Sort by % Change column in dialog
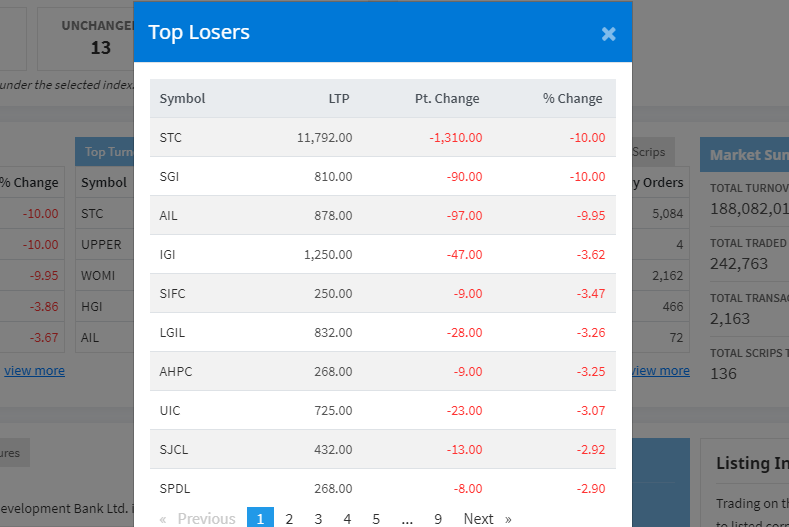The height and width of the screenshot is (527, 789). 572,98
